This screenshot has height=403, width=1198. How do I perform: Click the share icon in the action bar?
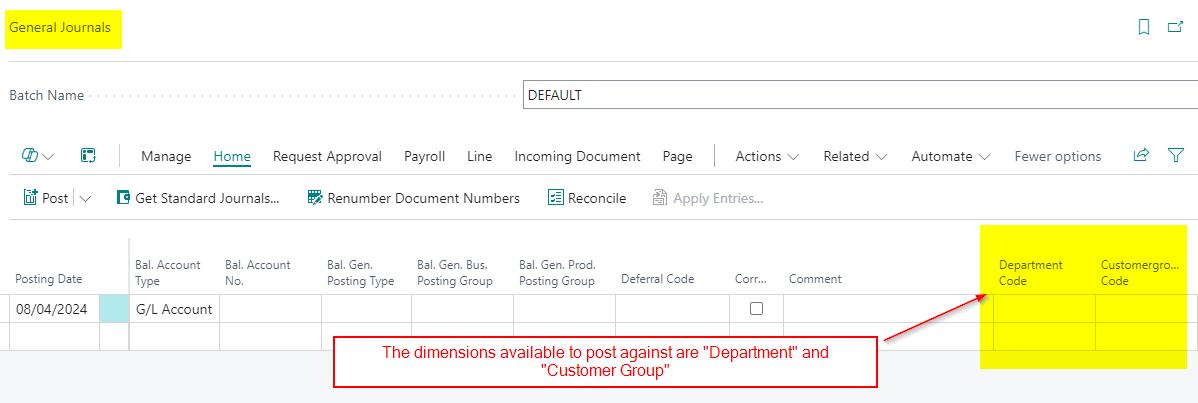(1141, 156)
